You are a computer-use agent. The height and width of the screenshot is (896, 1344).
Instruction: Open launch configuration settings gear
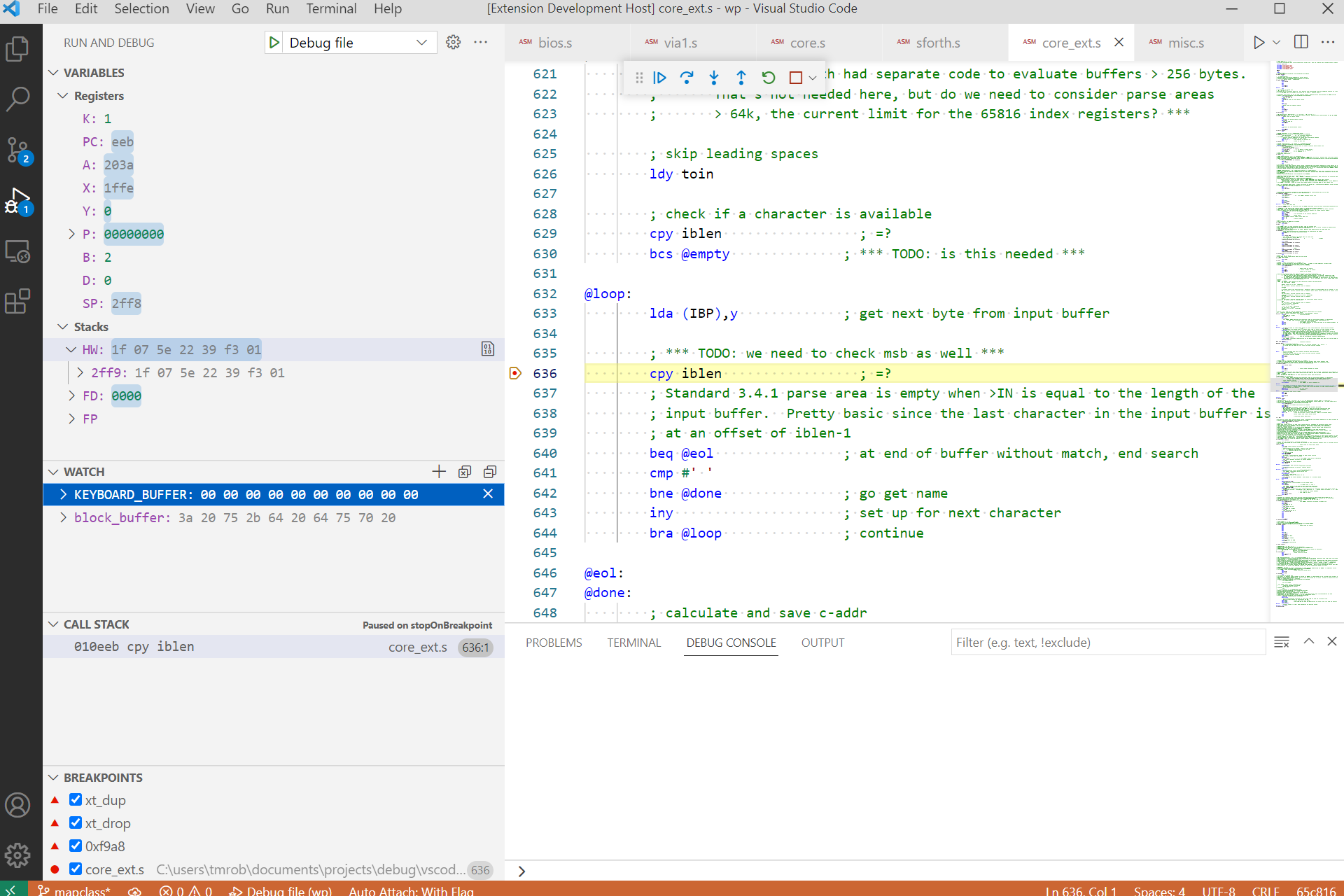tap(454, 42)
